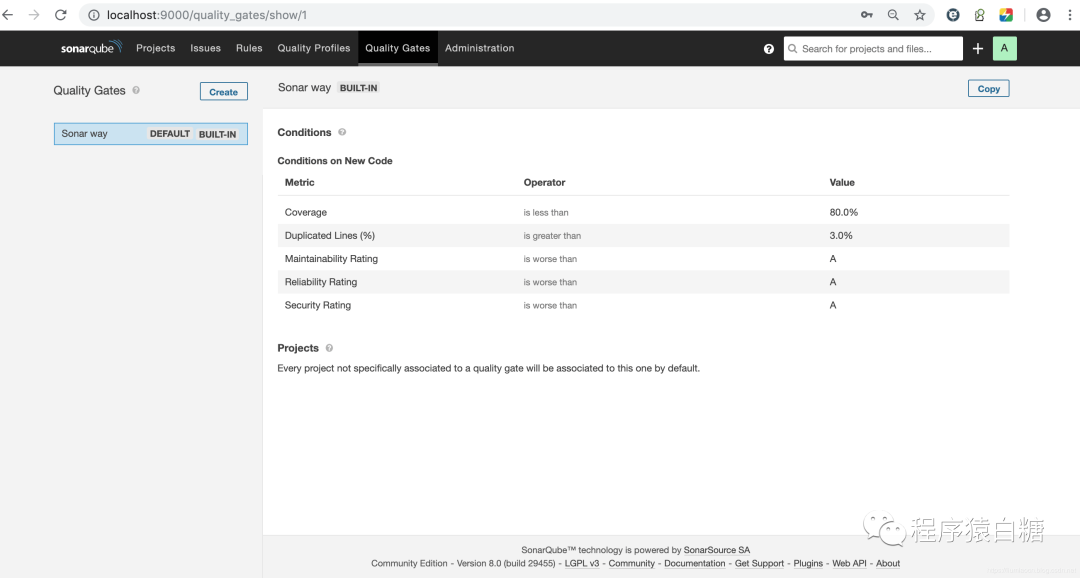Open the Projects menu item
1080x578 pixels.
155,48
